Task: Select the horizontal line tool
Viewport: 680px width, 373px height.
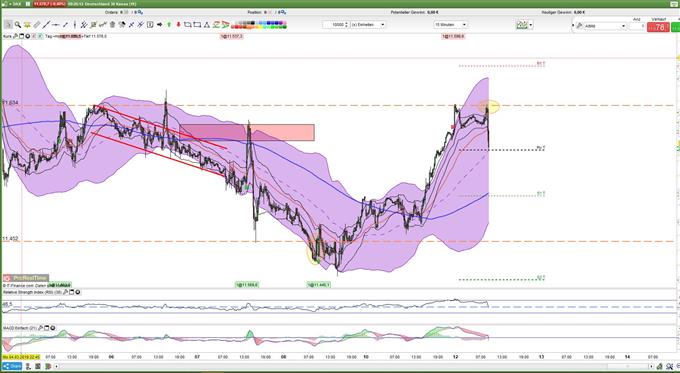Action: 56,25
